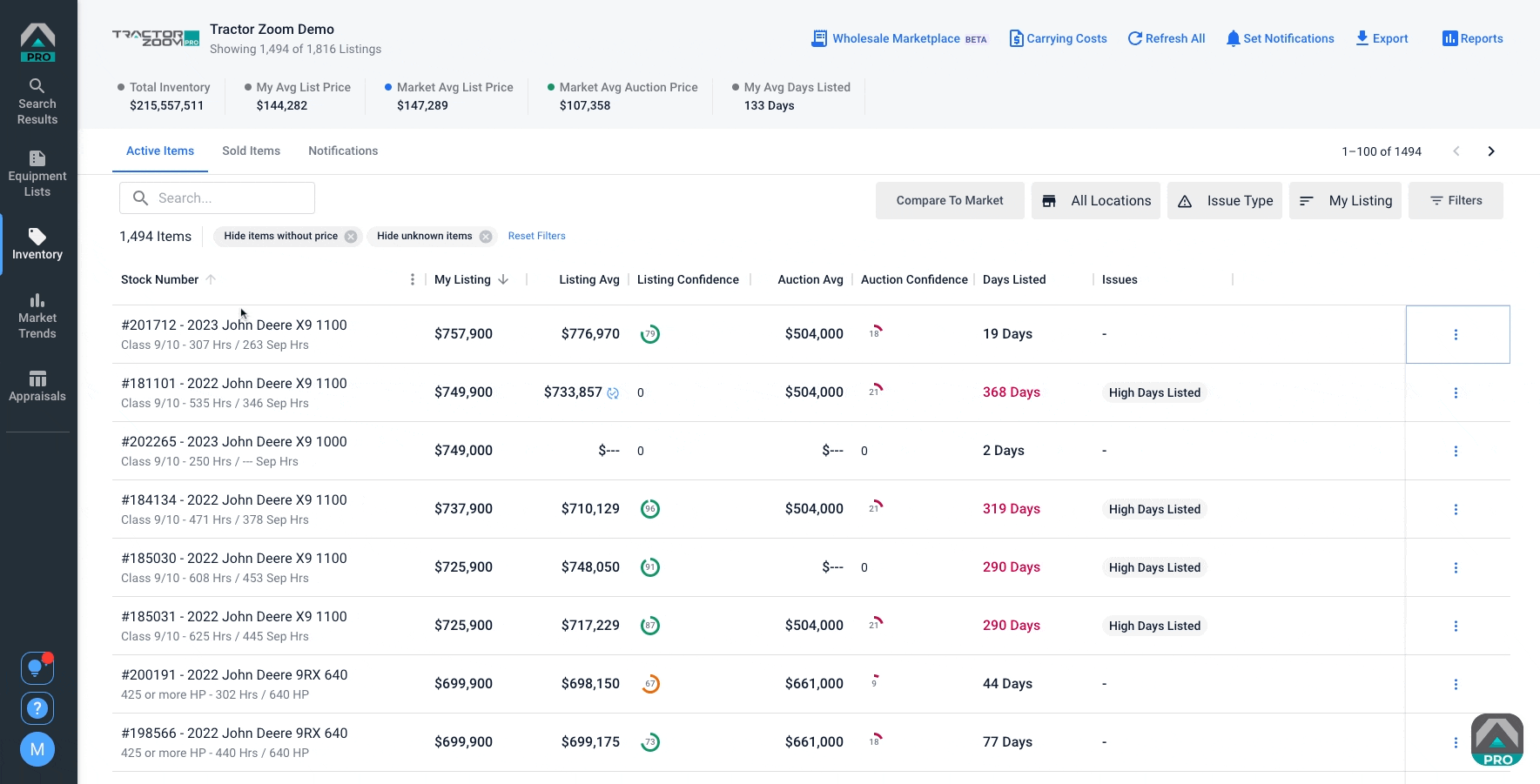
Task: Switch to Notifications tab
Action: coord(343,151)
